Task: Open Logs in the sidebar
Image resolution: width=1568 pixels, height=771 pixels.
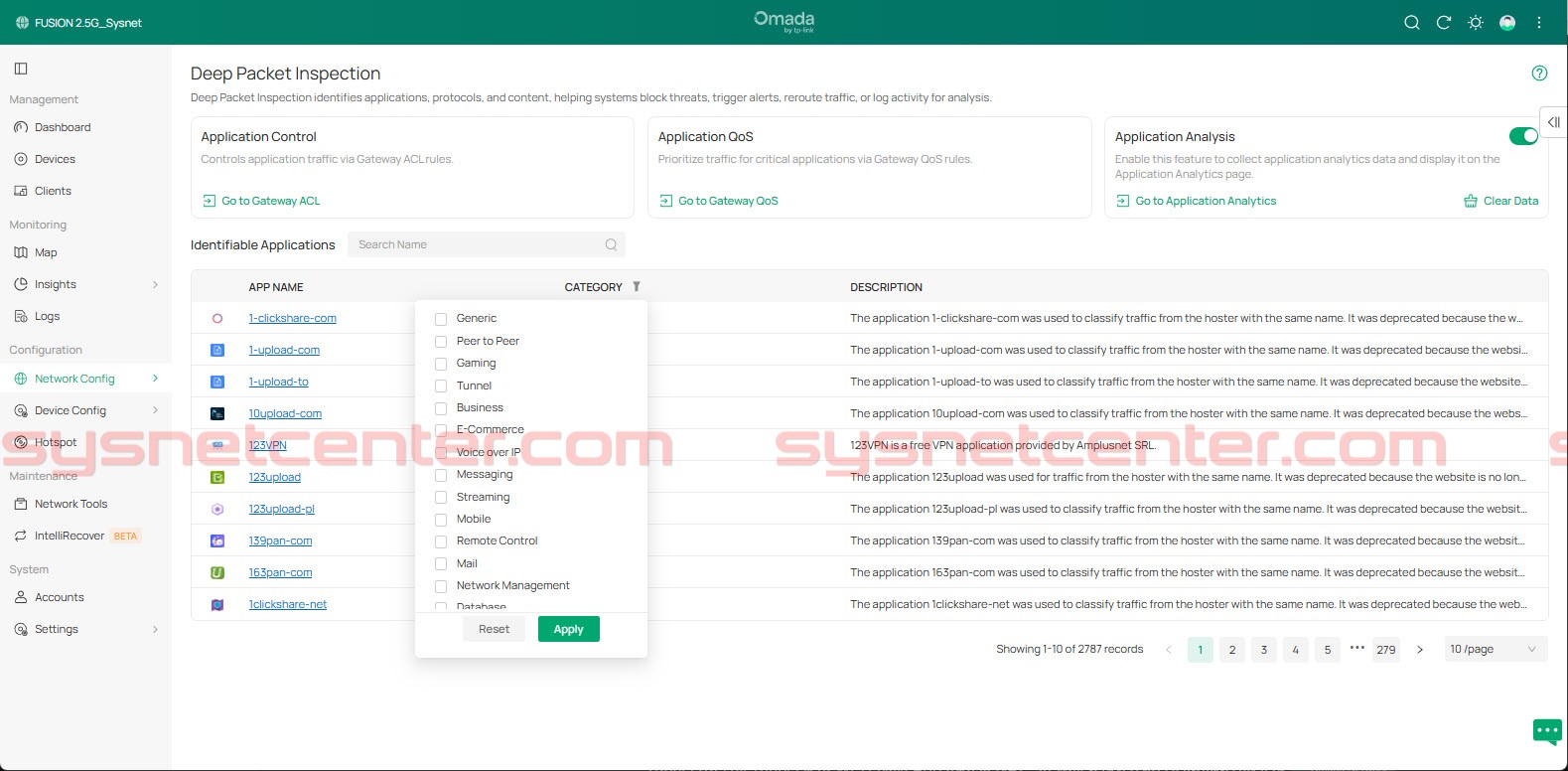Action: (47, 316)
